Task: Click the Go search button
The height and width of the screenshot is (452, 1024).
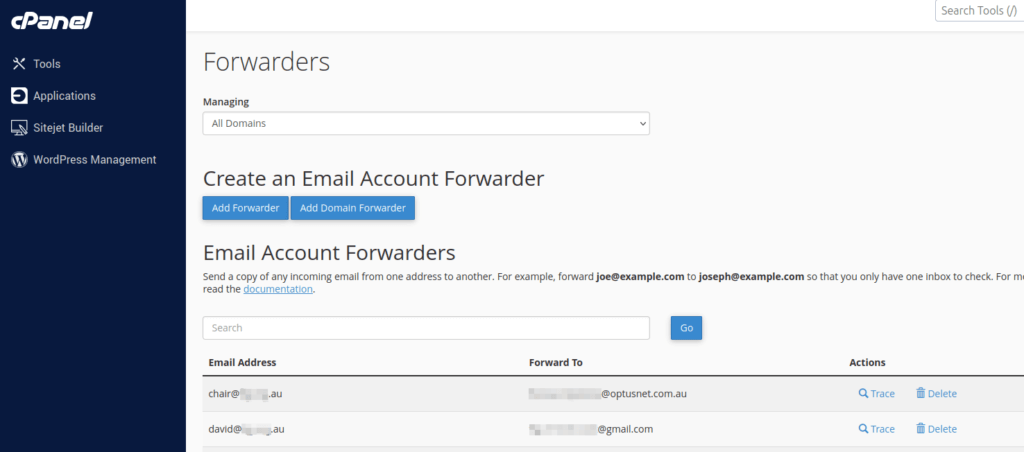Action: pos(686,328)
